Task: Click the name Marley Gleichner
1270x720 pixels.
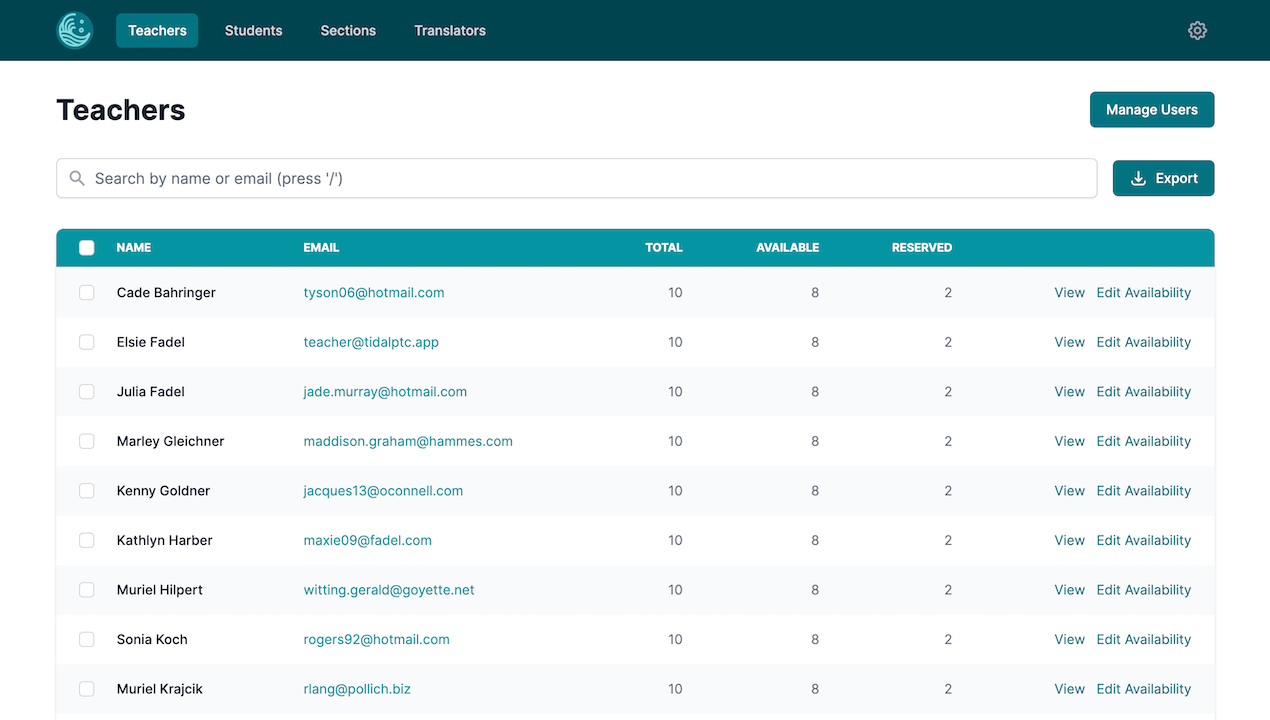Action: (x=170, y=441)
